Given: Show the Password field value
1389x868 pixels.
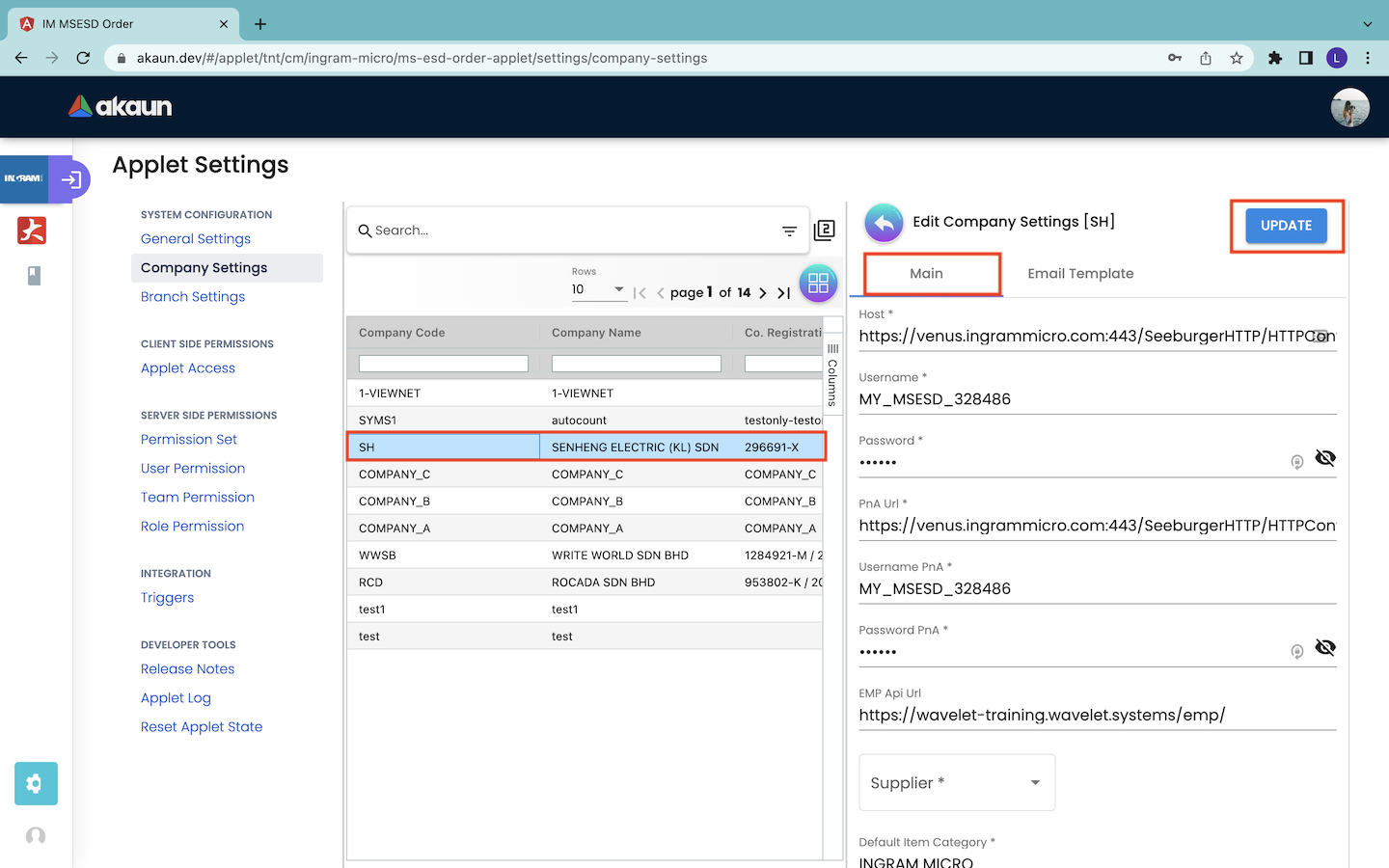Looking at the screenshot, I should (1325, 458).
